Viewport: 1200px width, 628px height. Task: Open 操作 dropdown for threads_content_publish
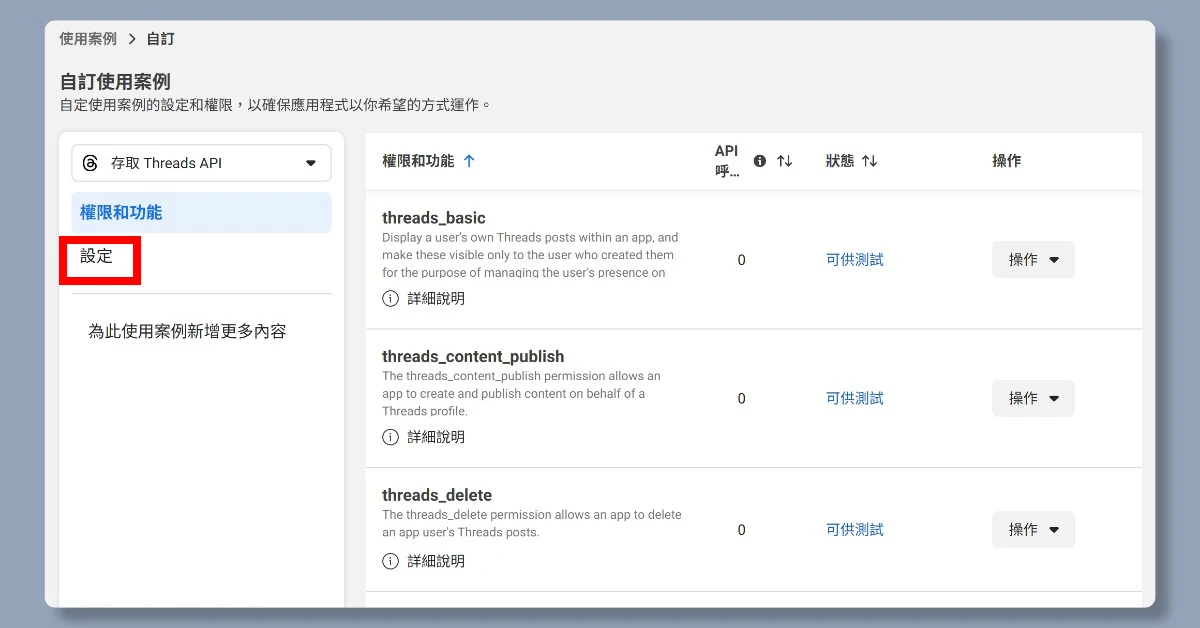coord(1033,398)
